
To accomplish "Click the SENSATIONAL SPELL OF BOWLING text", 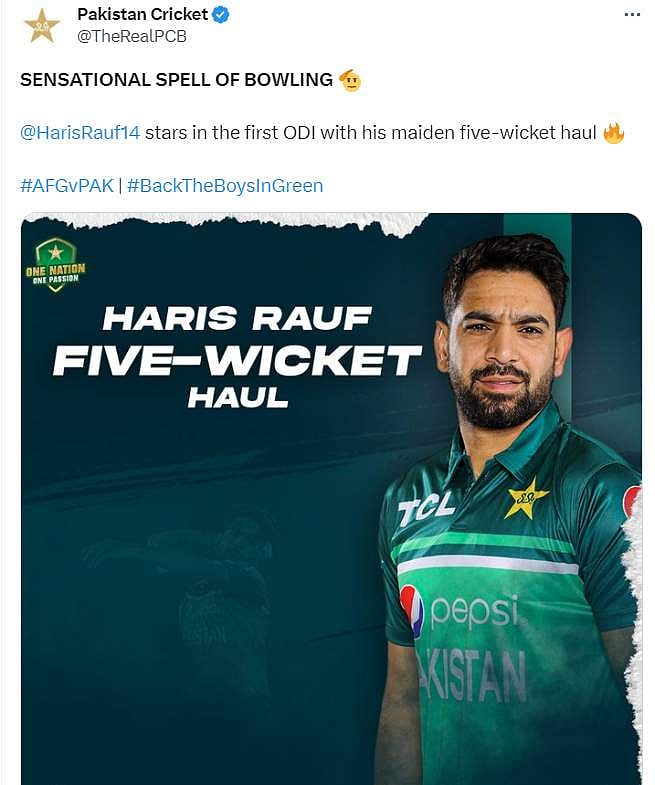I will [176, 80].
